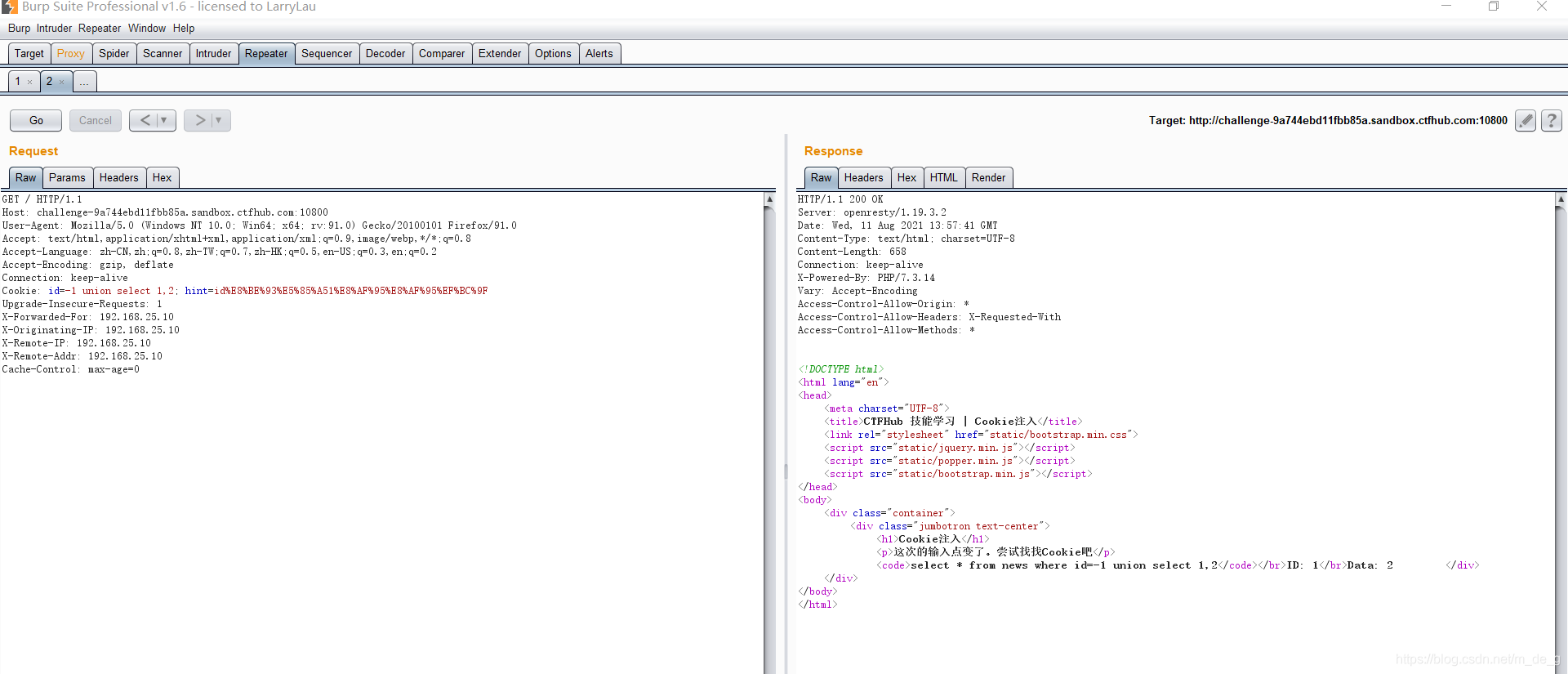Show the Response Hex view
This screenshot has height=674, width=1568.
[x=906, y=177]
